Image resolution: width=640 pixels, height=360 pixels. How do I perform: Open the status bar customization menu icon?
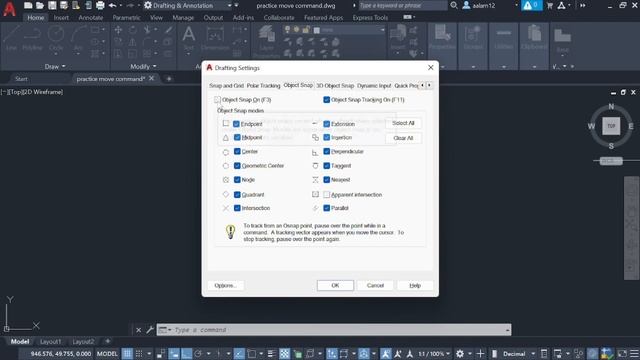tap(634, 353)
